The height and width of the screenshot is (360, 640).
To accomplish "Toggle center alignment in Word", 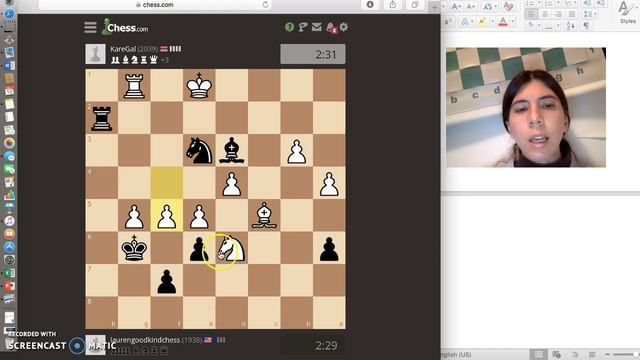I will point(545,13).
